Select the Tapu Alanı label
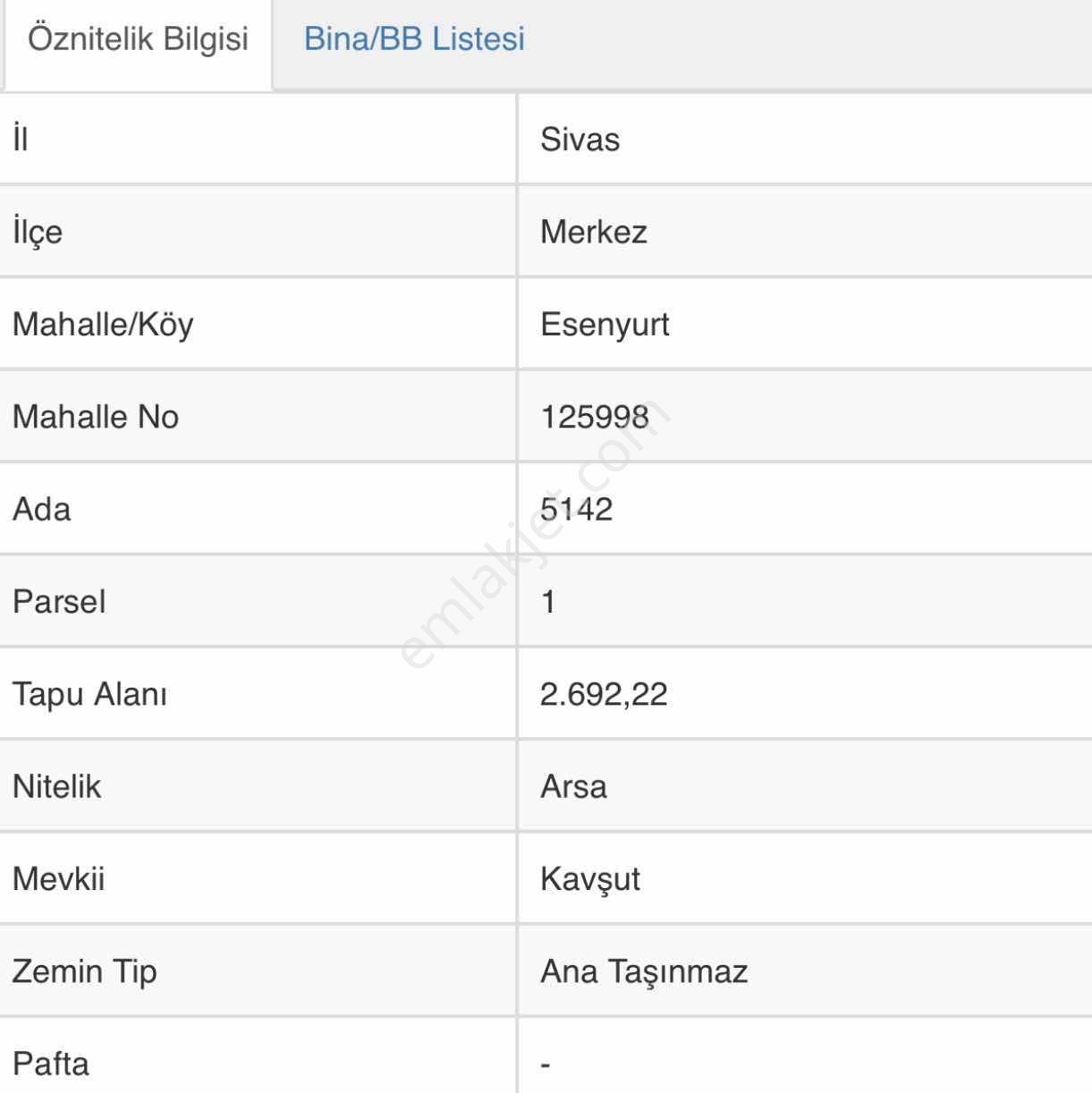 pos(89,694)
